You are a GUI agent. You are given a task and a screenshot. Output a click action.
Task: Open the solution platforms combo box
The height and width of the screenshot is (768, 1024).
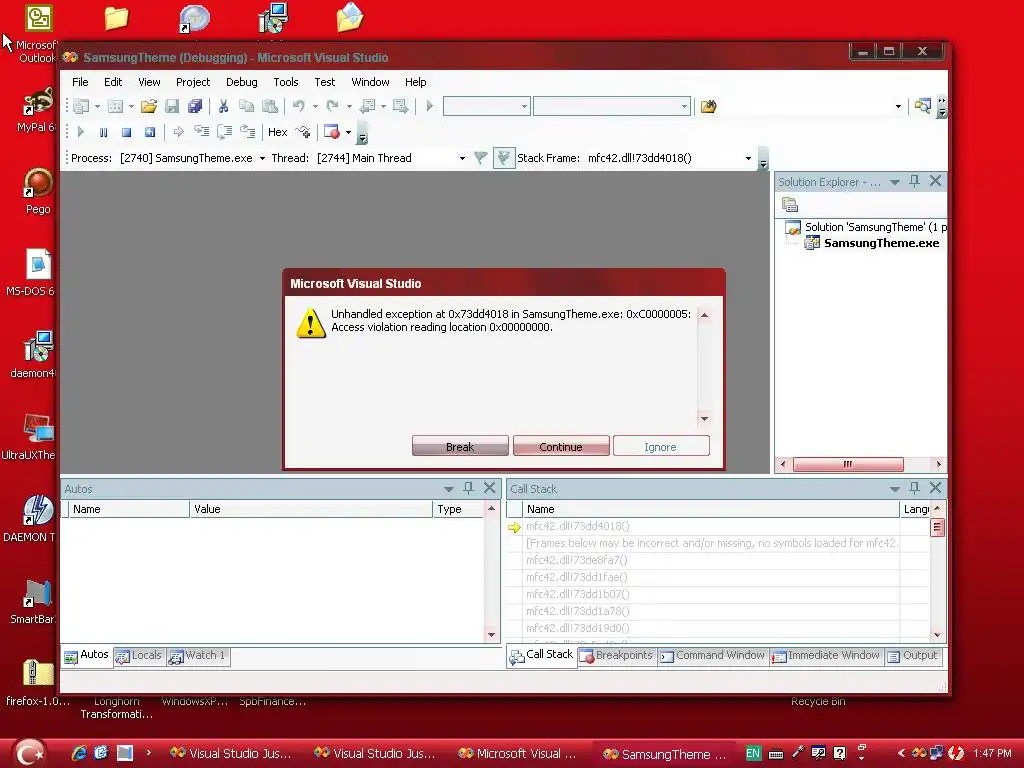point(611,106)
